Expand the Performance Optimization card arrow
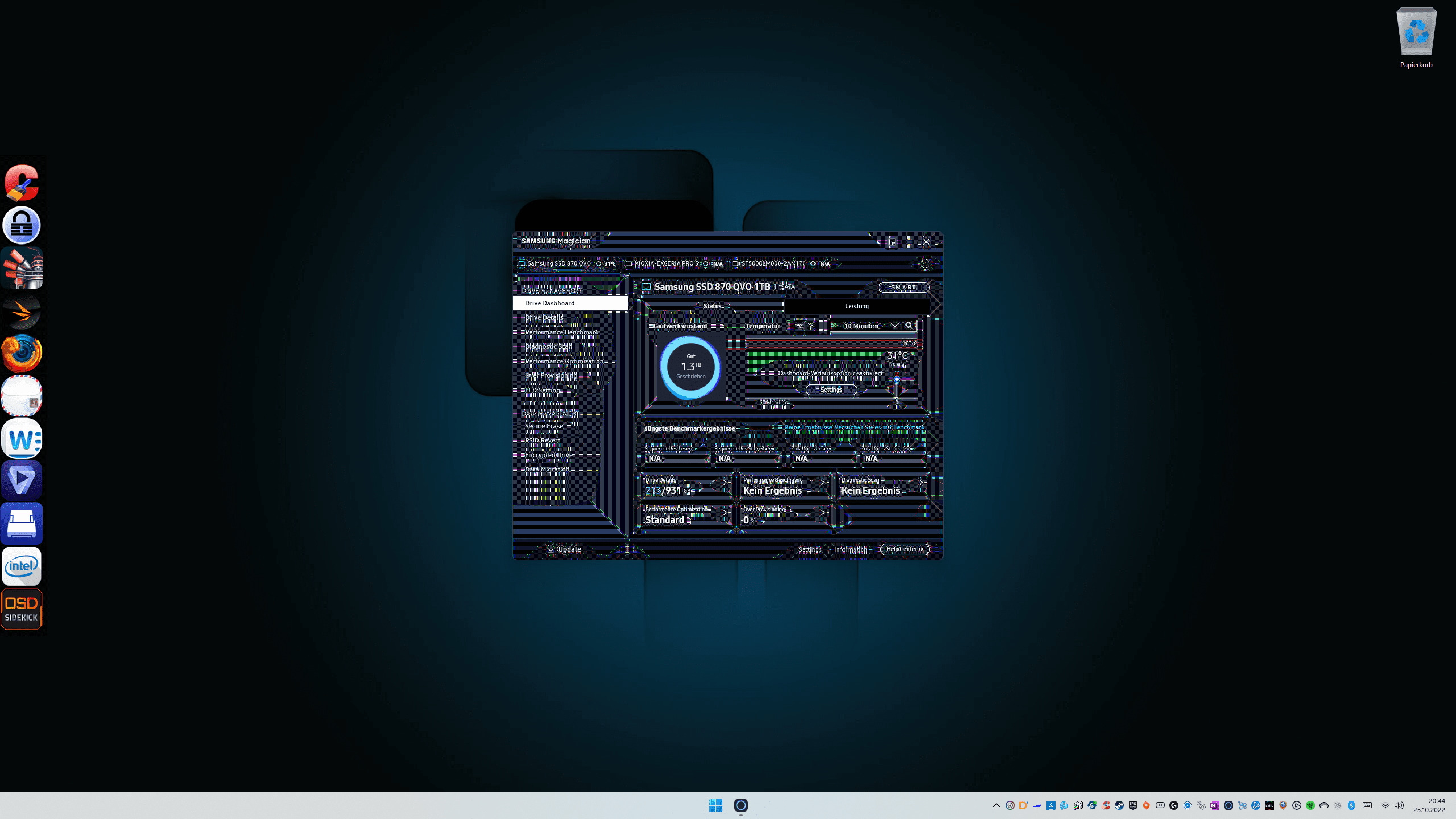1456x819 pixels. [725, 512]
